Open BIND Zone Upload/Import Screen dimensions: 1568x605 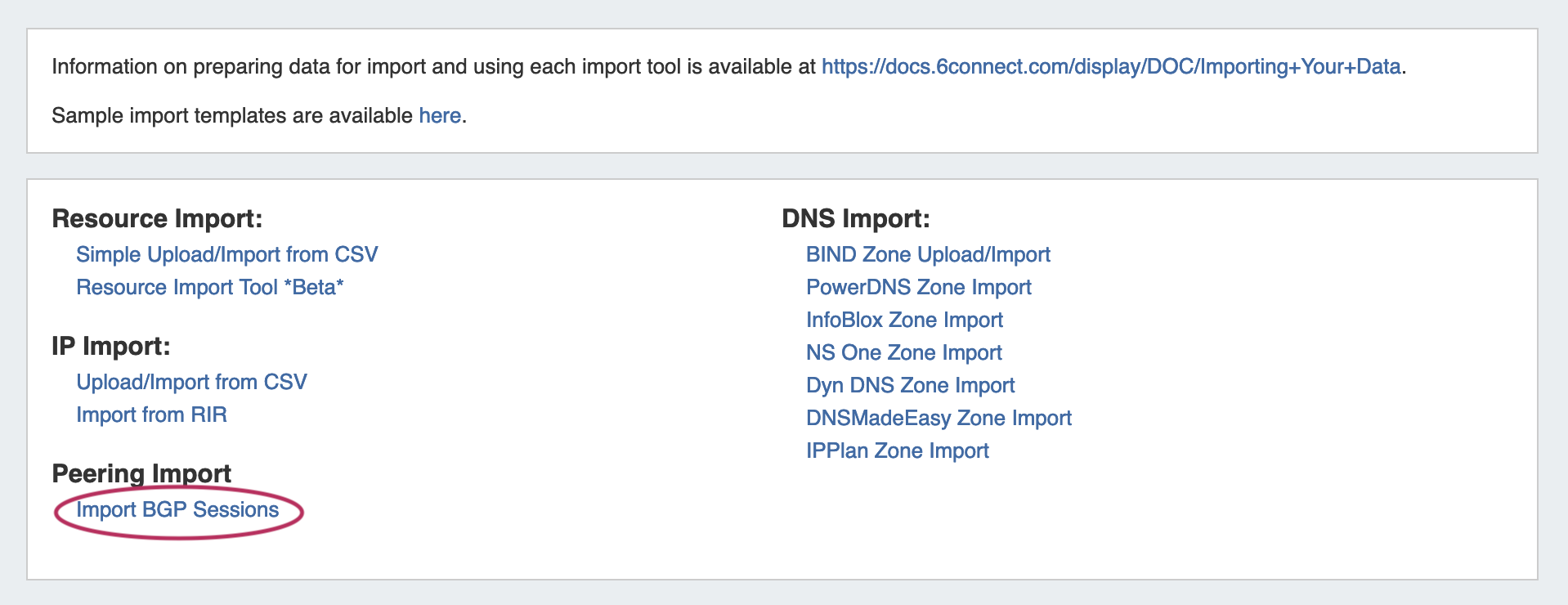(x=928, y=254)
